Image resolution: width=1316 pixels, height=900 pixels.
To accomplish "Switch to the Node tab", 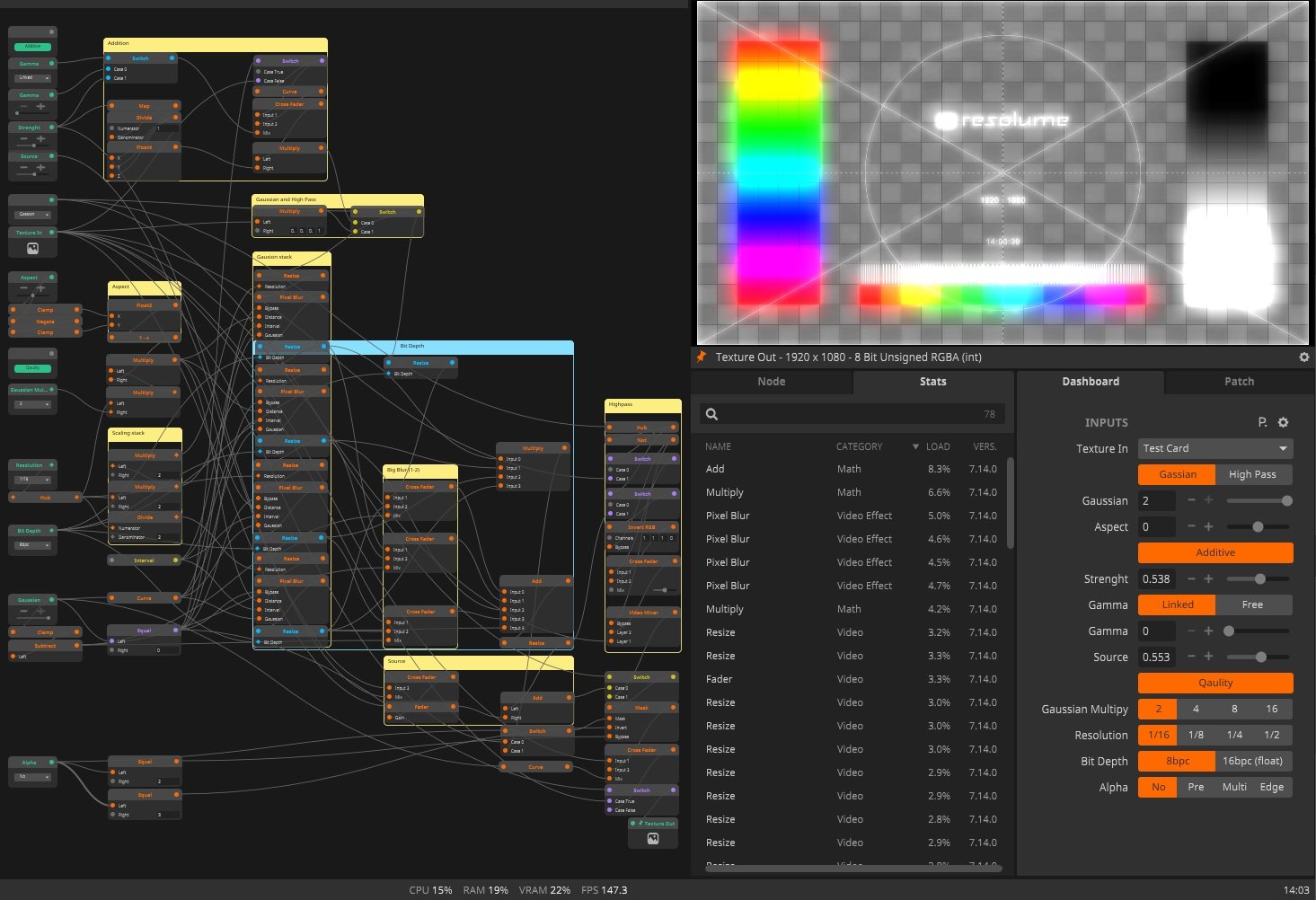I will point(771,382).
